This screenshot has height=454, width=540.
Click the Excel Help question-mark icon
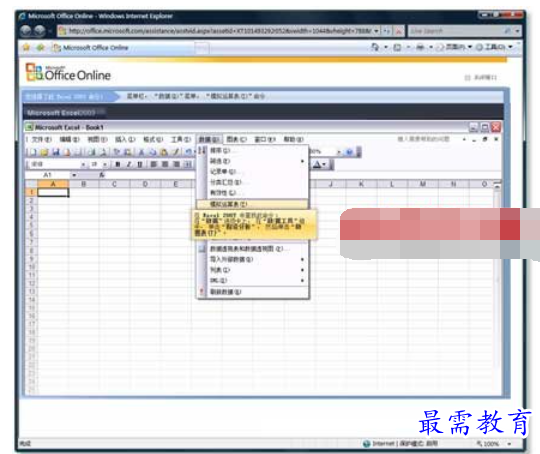349,152
